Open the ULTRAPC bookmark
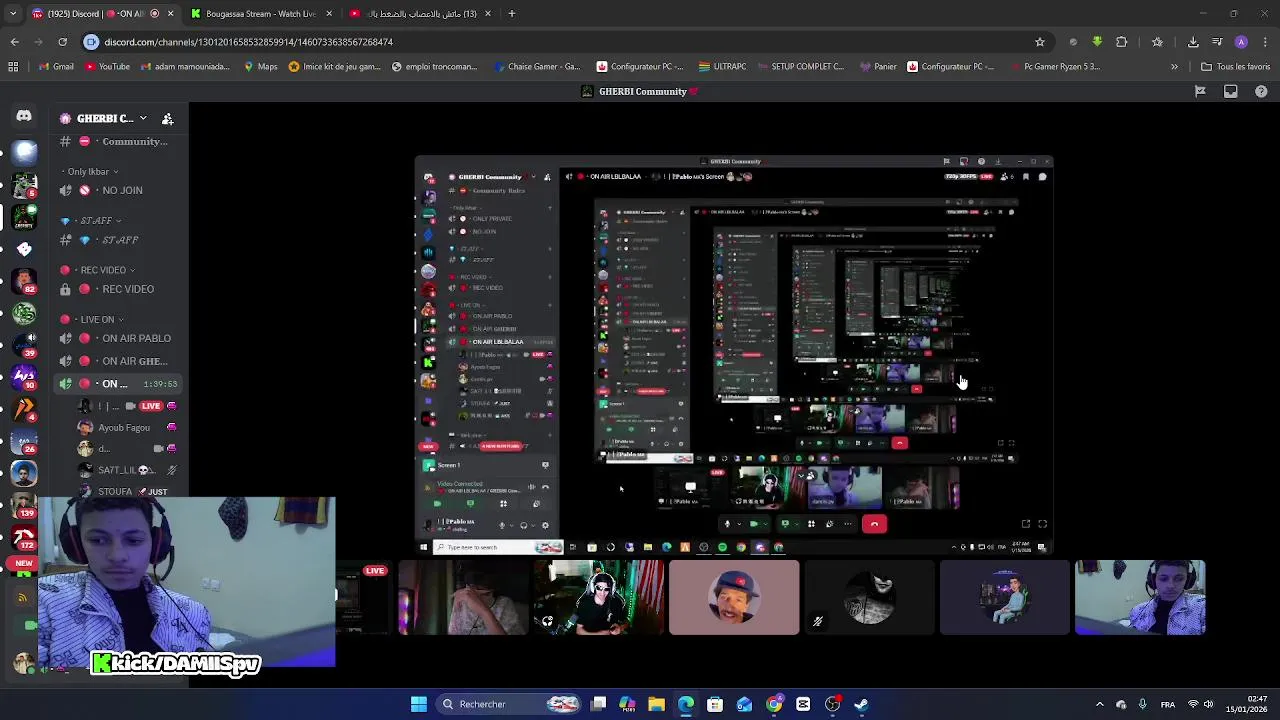Image resolution: width=1280 pixels, height=720 pixels. [x=722, y=67]
